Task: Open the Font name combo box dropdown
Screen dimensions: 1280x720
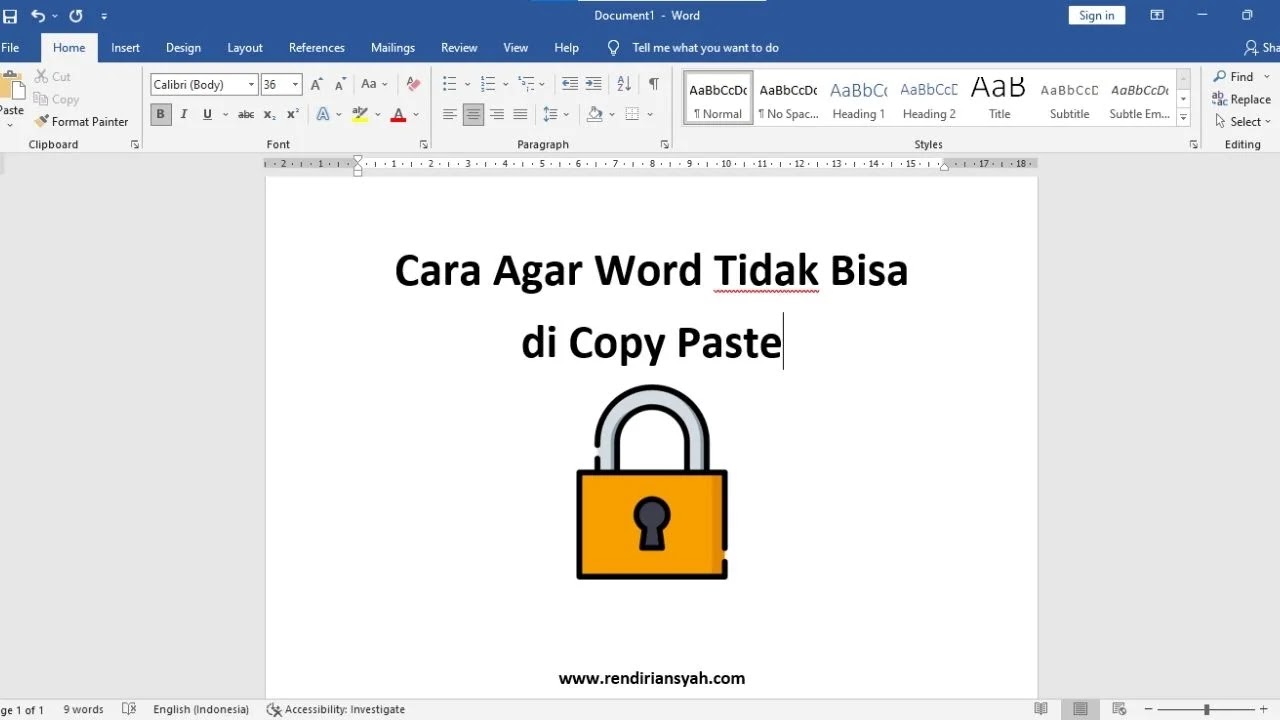Action: (251, 85)
